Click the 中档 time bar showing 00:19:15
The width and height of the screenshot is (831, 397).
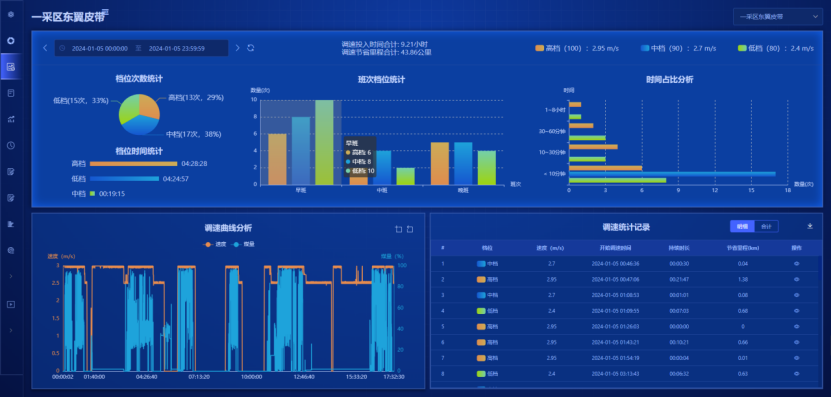click(92, 193)
